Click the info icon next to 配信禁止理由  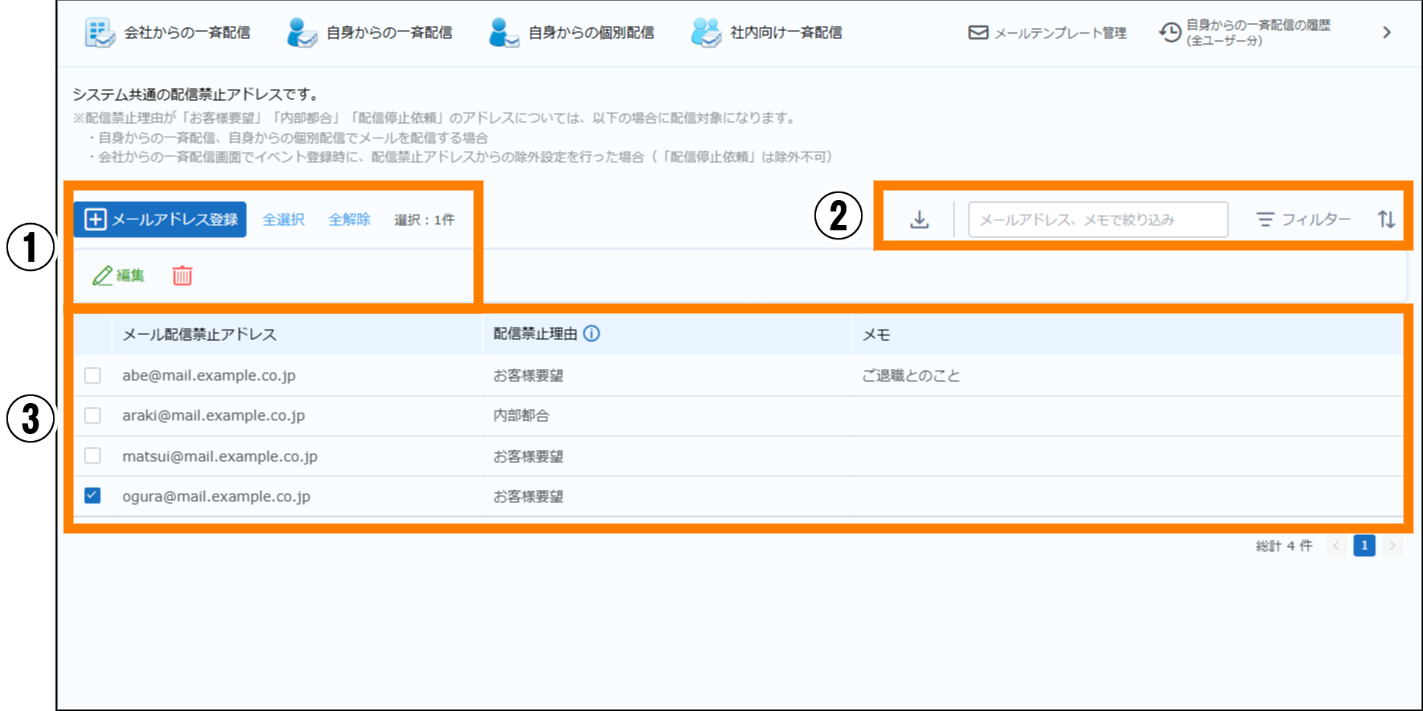tap(591, 335)
